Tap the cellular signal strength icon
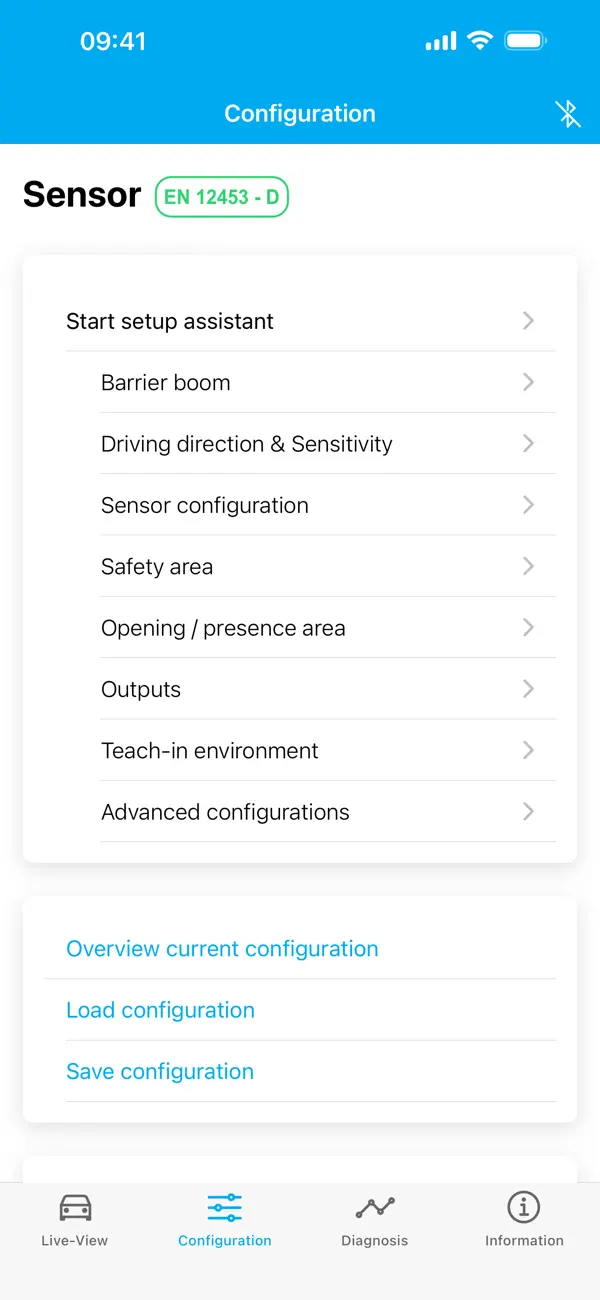 pos(439,41)
